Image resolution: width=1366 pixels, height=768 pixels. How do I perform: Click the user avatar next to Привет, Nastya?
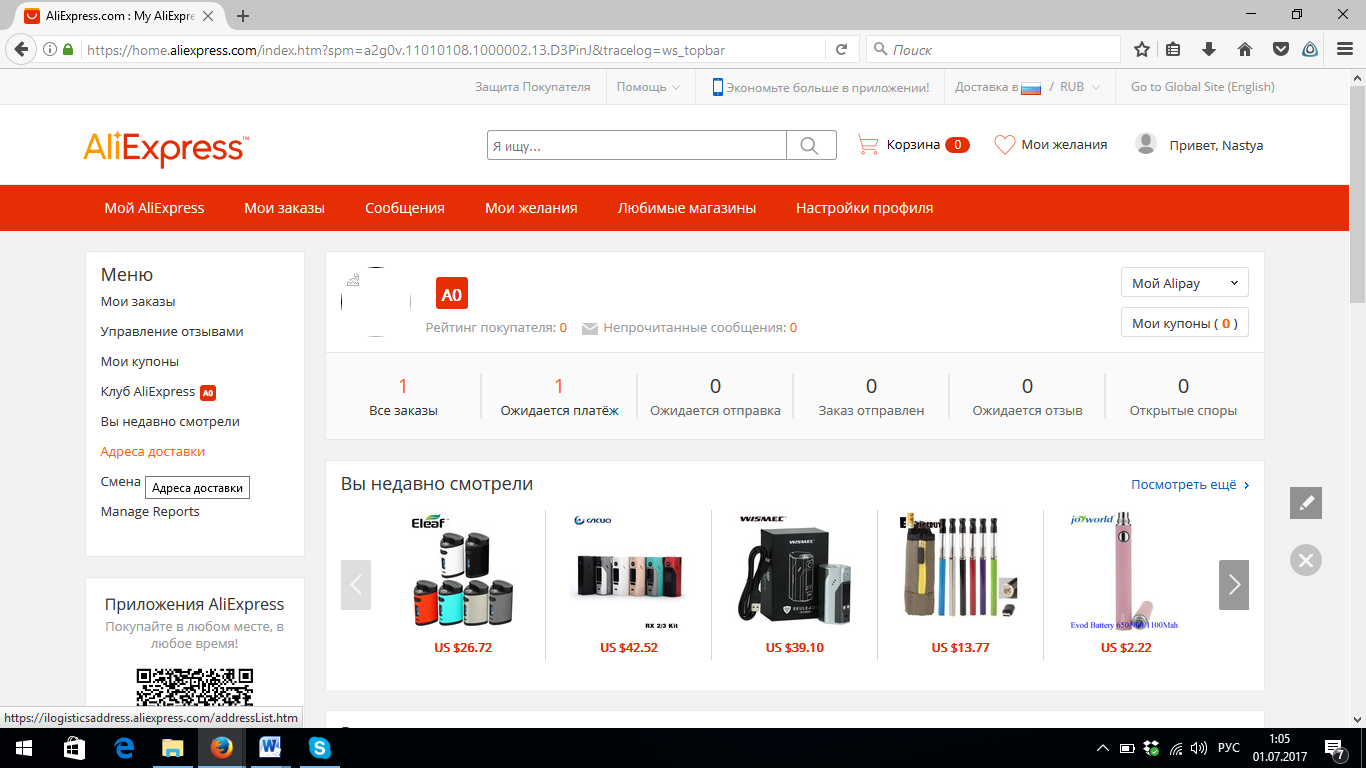1146,144
